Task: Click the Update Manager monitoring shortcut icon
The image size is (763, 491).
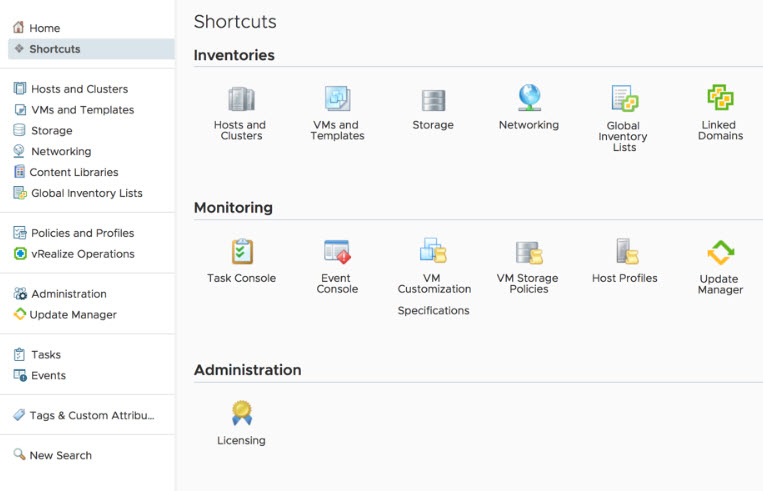Action: 720,253
